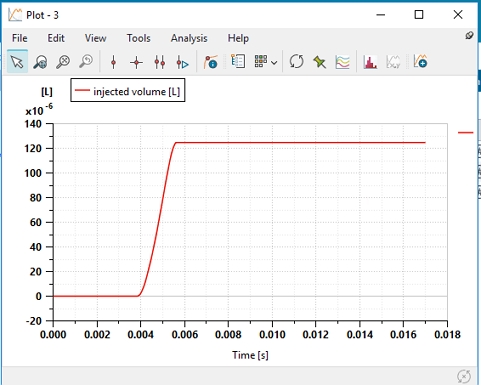Click the red line marker right of plot
This screenshot has width=481, height=385.
click(466, 133)
